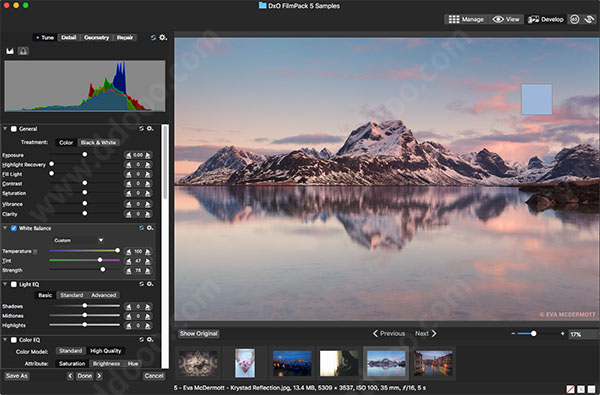Click the zoom slider handle
This screenshot has width=600, height=395.
click(x=533, y=333)
